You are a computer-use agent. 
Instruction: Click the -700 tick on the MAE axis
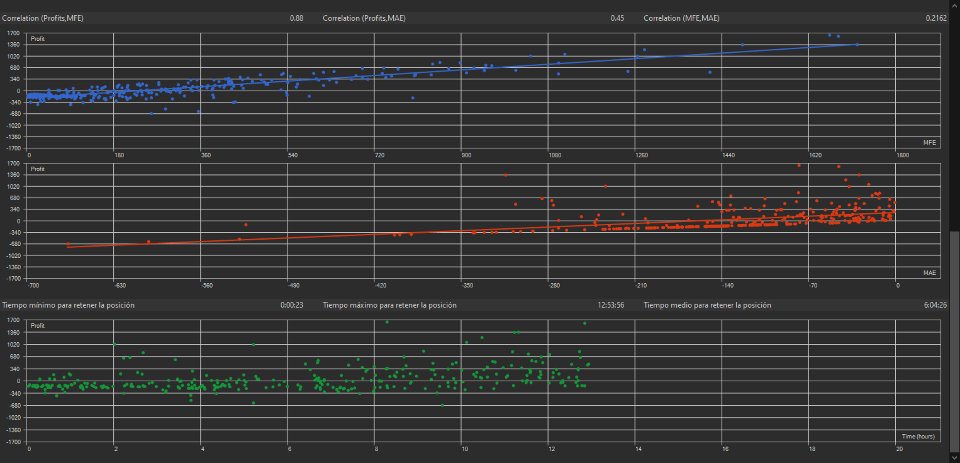[34, 285]
